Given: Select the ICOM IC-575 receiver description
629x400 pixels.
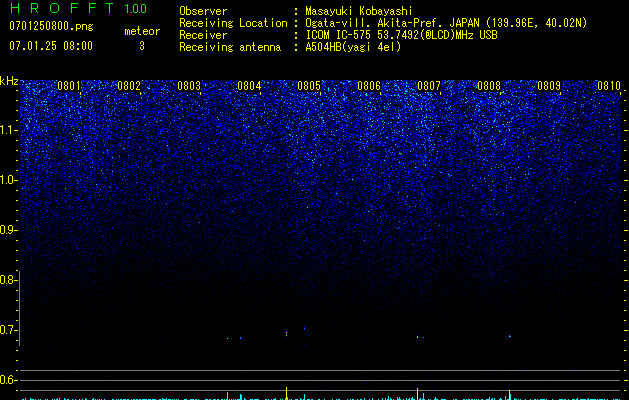Looking at the screenshot, I should 401,35.
